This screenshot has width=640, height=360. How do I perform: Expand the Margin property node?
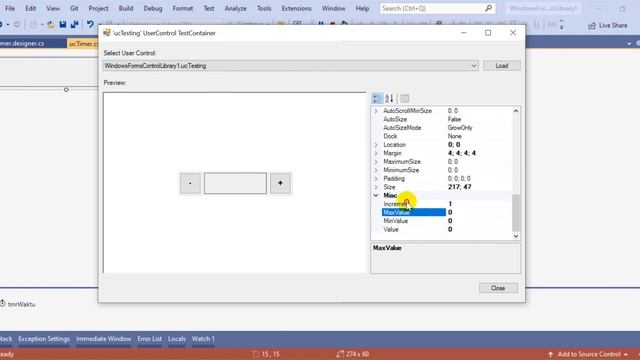(376, 153)
